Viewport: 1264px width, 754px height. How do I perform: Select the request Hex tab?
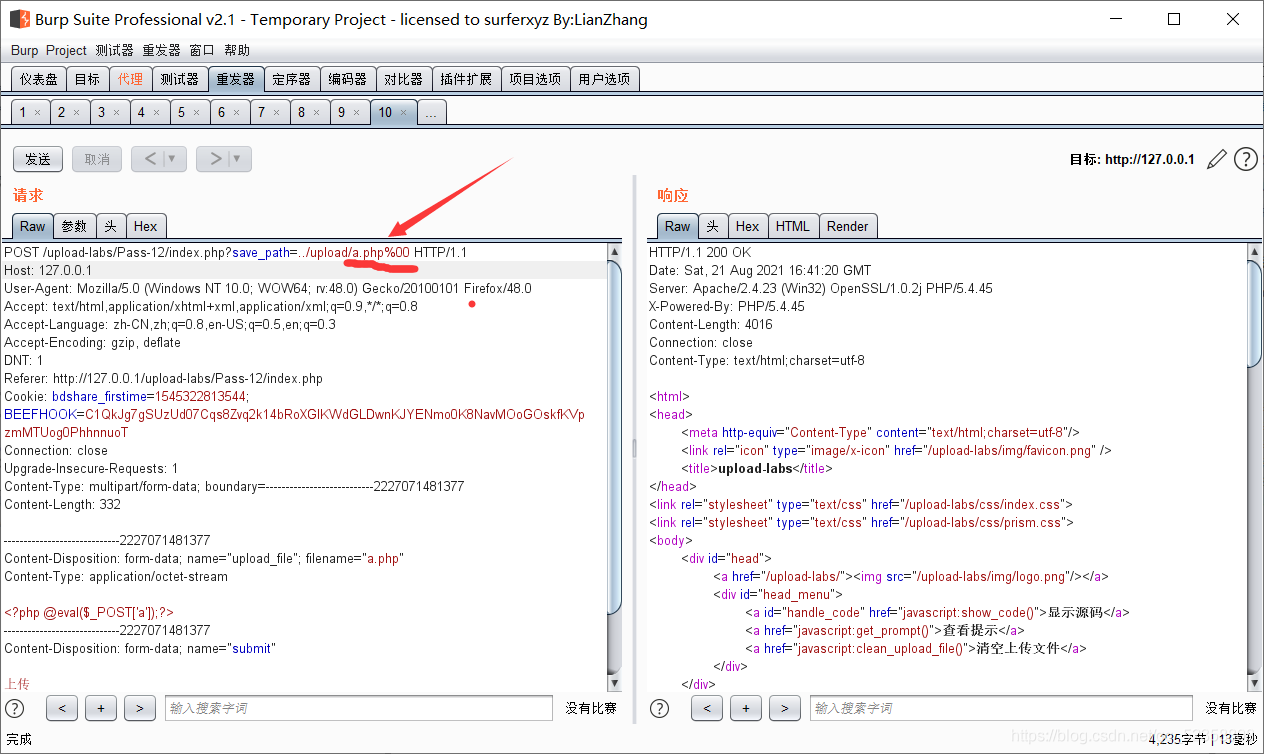point(145,226)
